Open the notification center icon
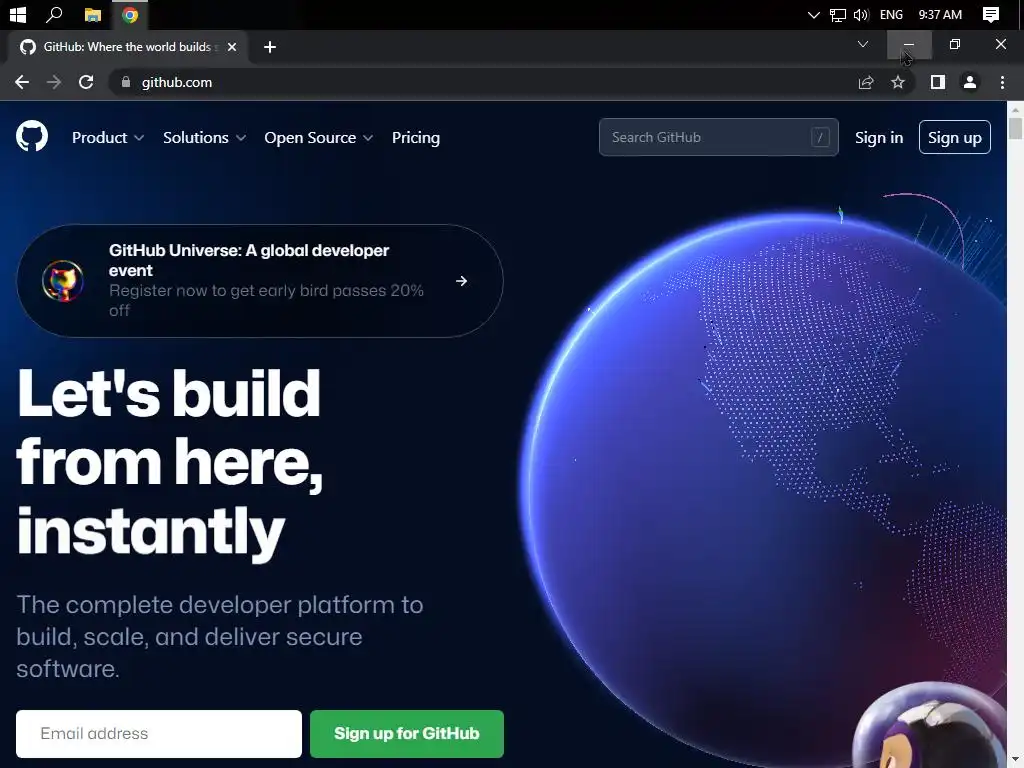Image resolution: width=1024 pixels, height=768 pixels. click(991, 14)
